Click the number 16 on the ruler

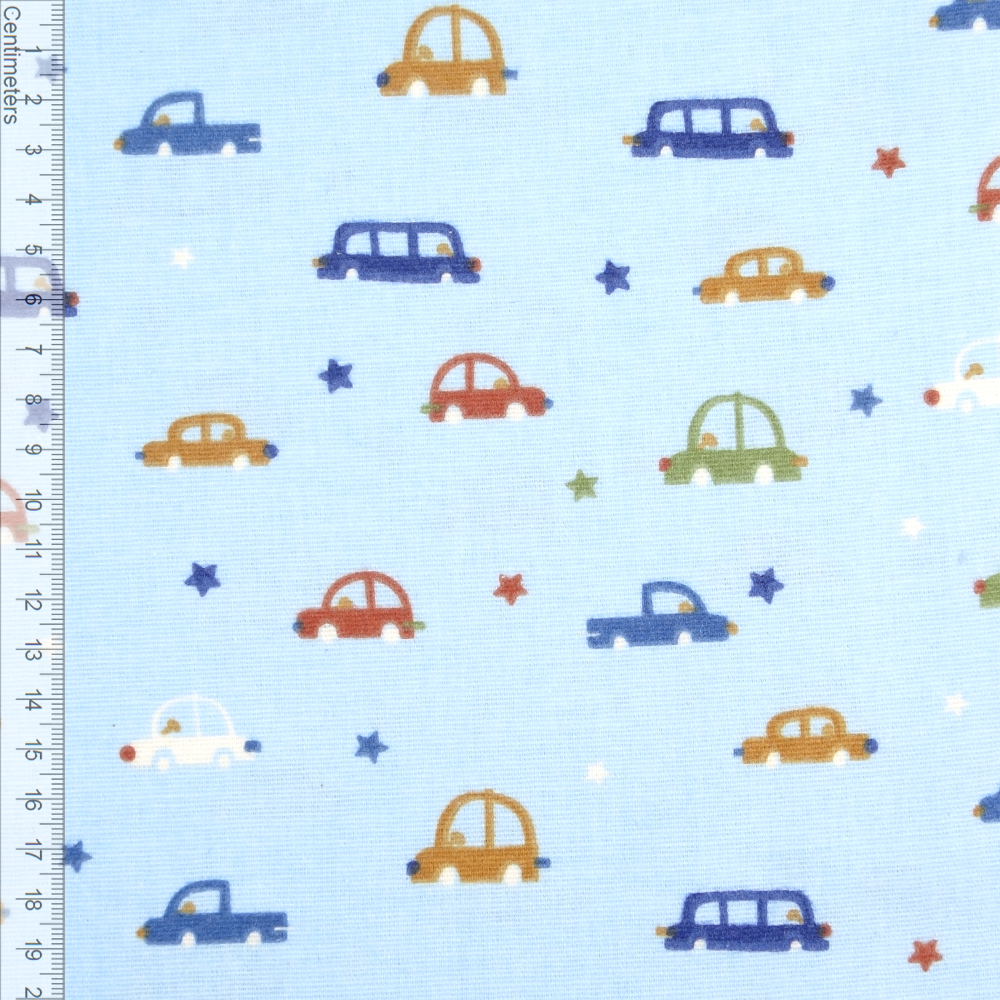coord(33,802)
